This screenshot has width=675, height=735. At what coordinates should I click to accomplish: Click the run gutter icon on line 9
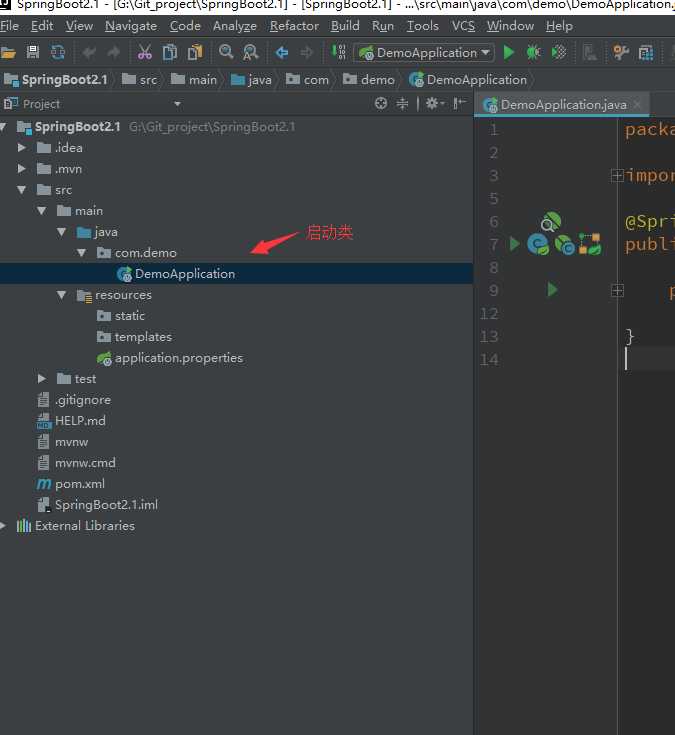552,290
